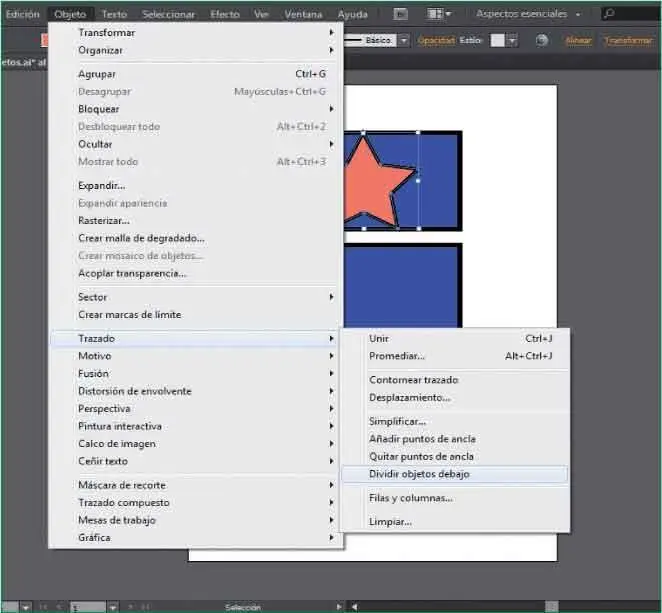Close the Objeto menu via its title
The width and height of the screenshot is (662, 613).
70,14
